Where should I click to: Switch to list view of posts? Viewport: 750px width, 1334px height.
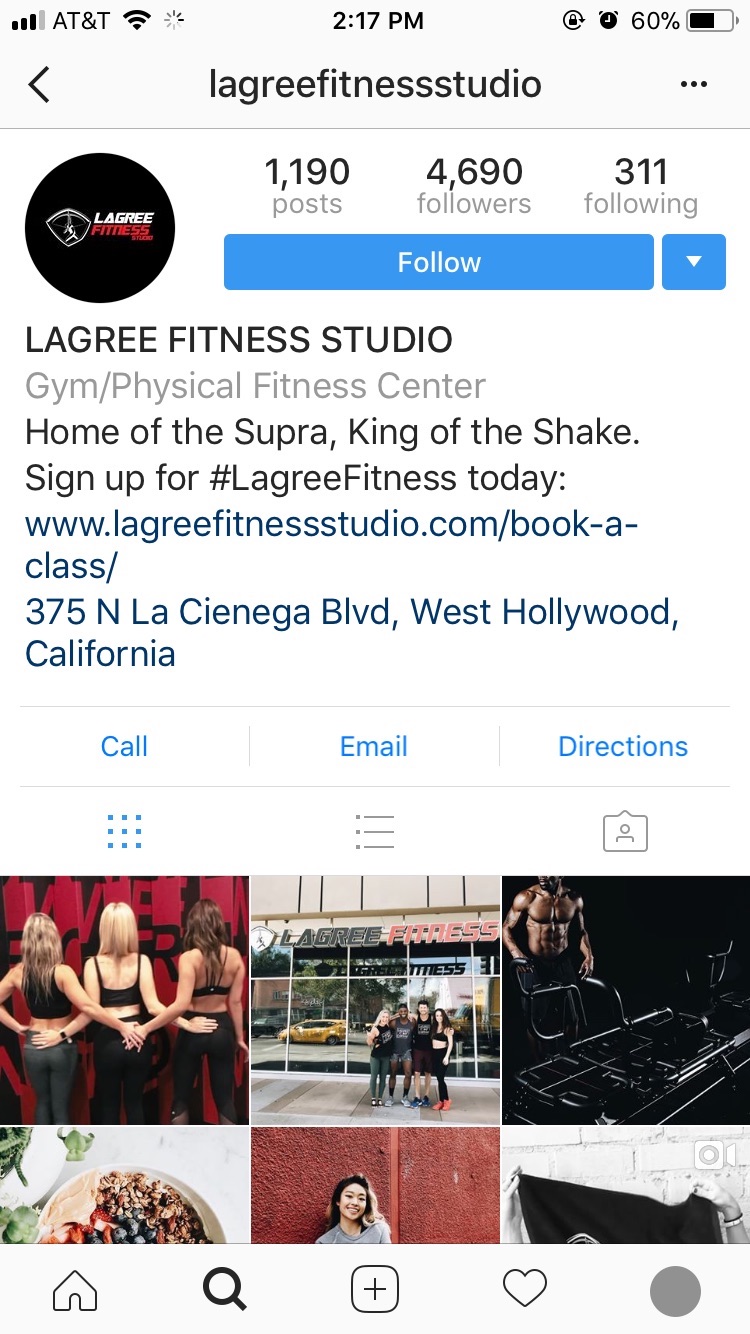(375, 832)
